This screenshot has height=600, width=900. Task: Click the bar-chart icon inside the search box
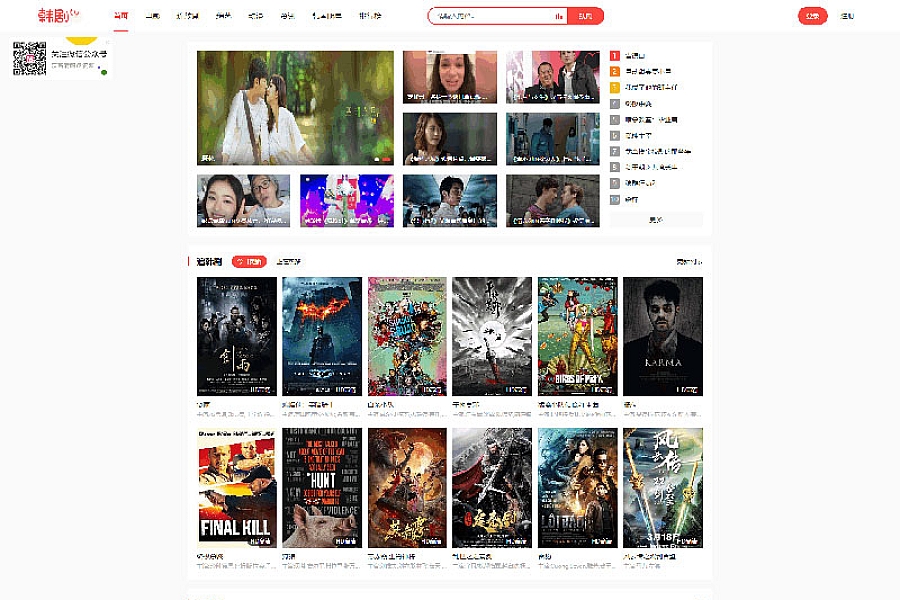(x=558, y=16)
